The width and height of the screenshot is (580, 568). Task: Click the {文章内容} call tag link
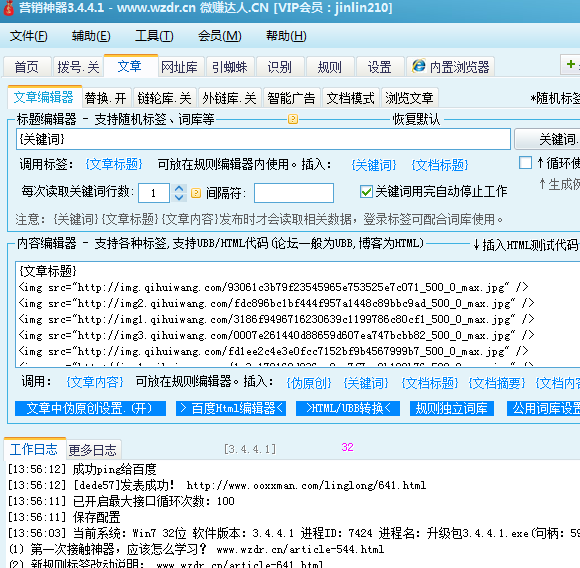[95, 382]
